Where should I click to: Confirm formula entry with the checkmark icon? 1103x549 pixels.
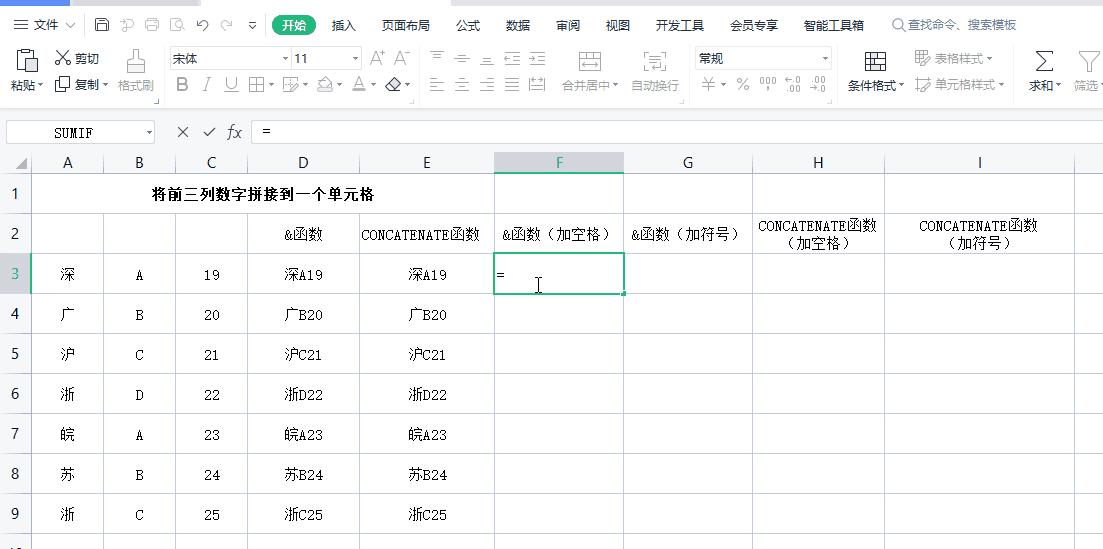[x=209, y=132]
